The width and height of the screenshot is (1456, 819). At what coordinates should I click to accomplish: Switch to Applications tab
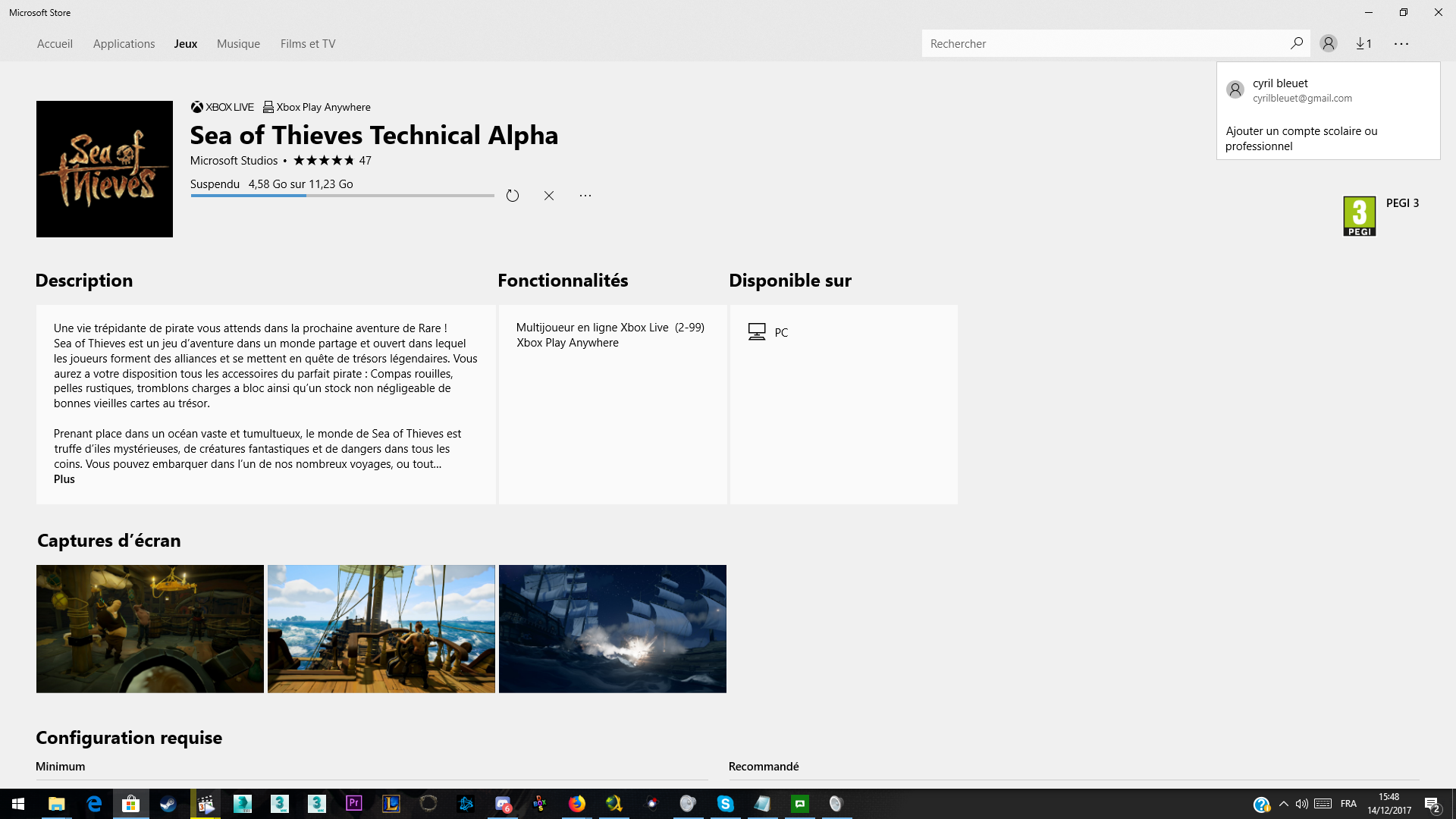pos(124,43)
